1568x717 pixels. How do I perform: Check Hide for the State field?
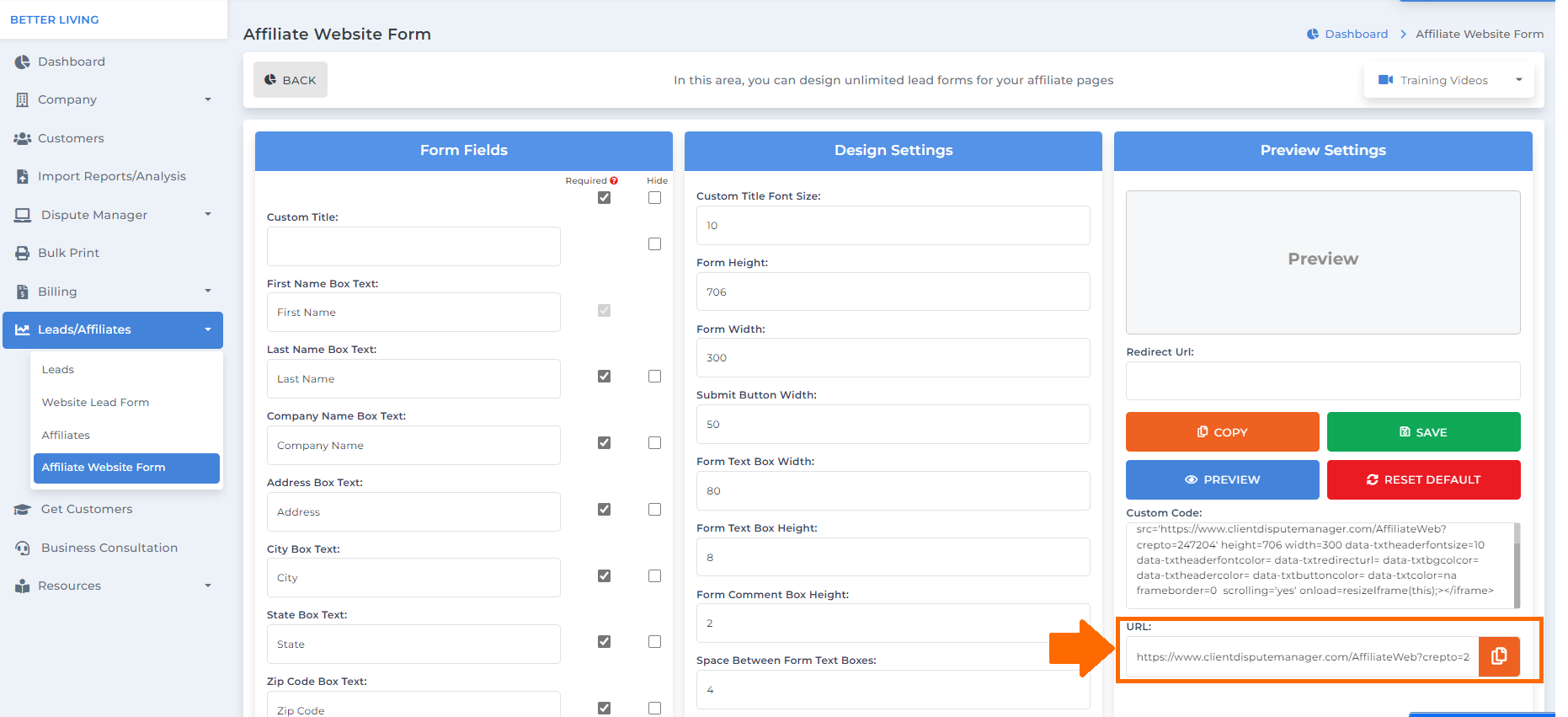click(654, 641)
